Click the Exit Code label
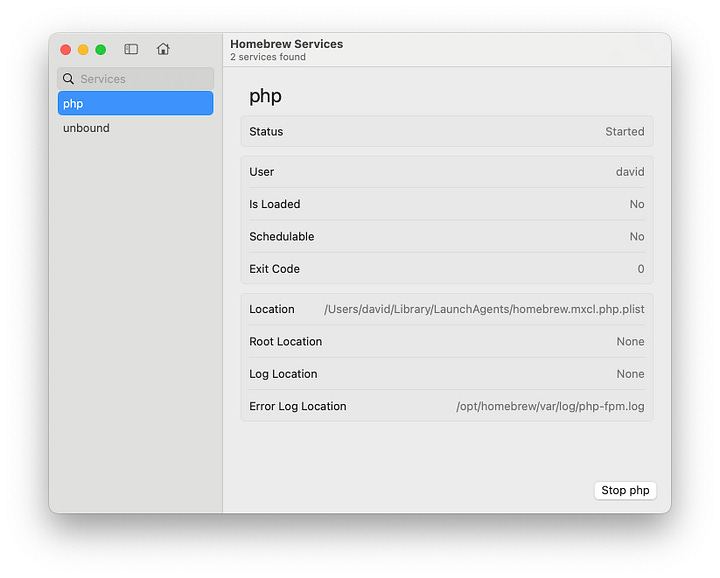The image size is (720, 578). 274,269
